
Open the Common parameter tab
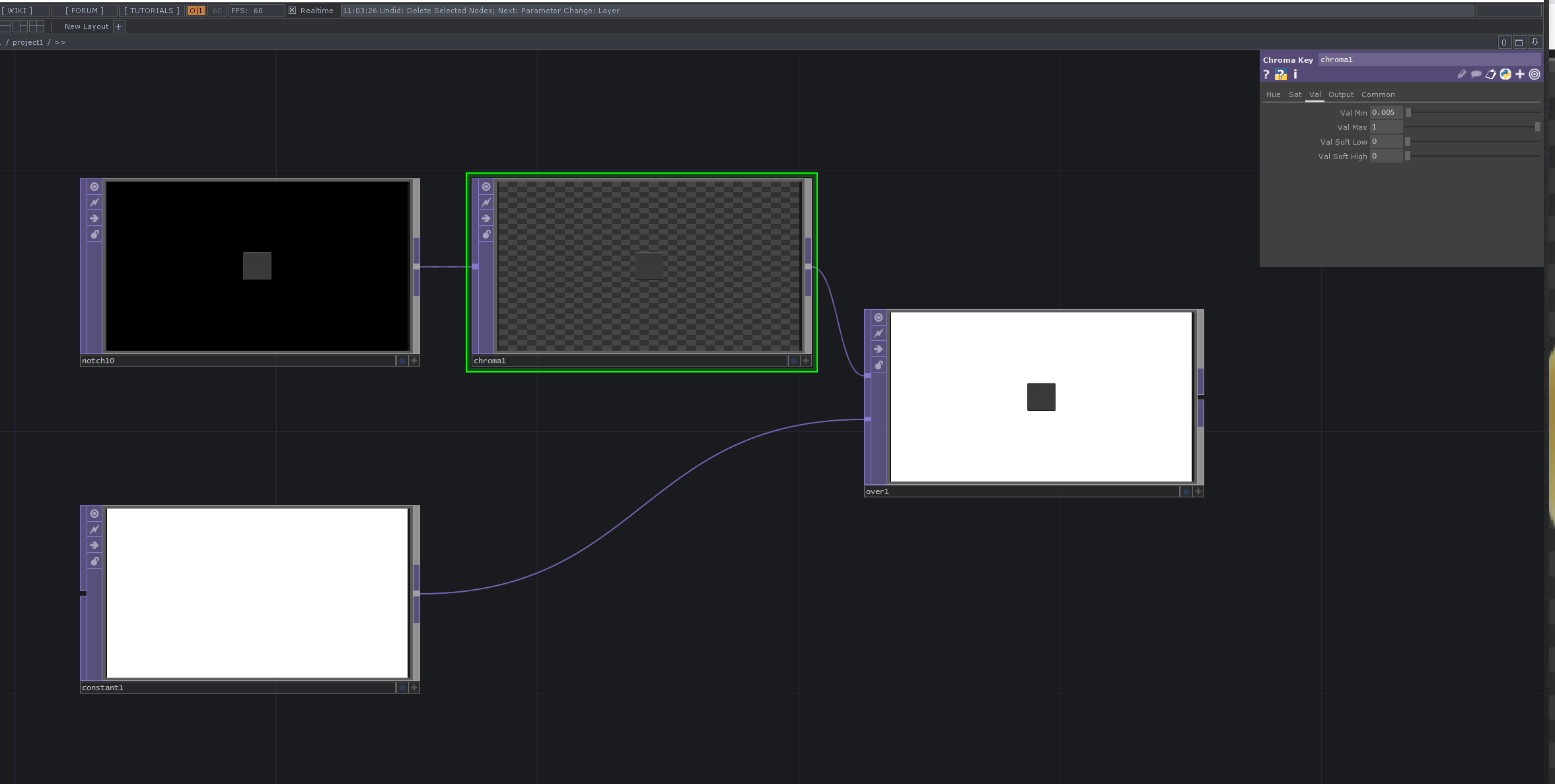[1378, 94]
